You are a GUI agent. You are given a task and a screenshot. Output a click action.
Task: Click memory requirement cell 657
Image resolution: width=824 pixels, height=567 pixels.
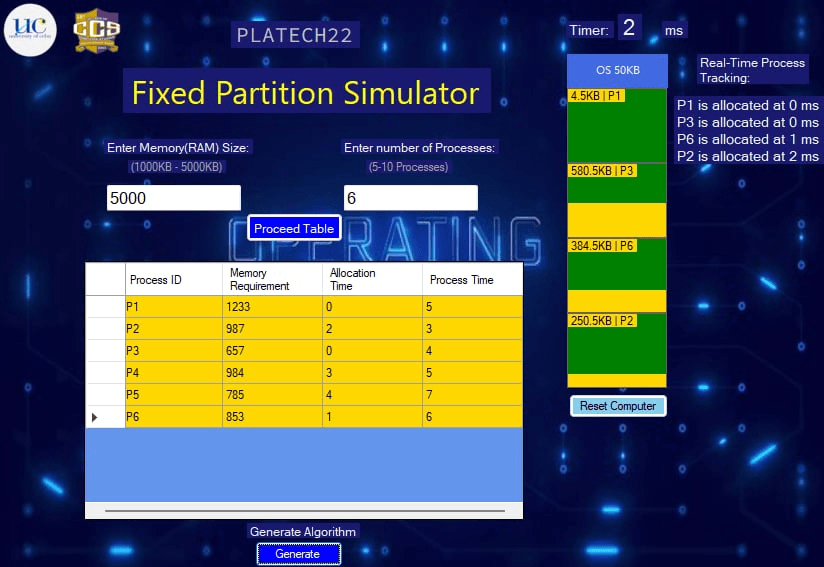(x=272, y=351)
